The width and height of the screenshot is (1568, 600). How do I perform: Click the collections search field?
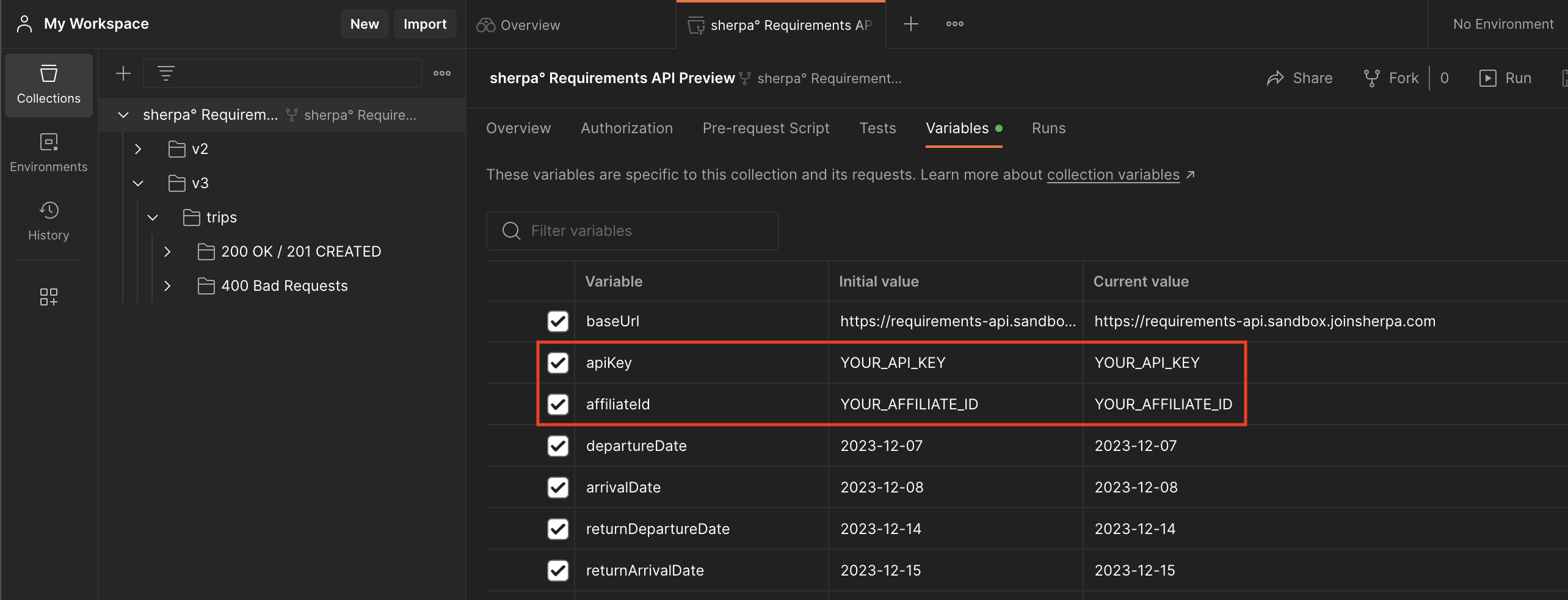(x=283, y=73)
